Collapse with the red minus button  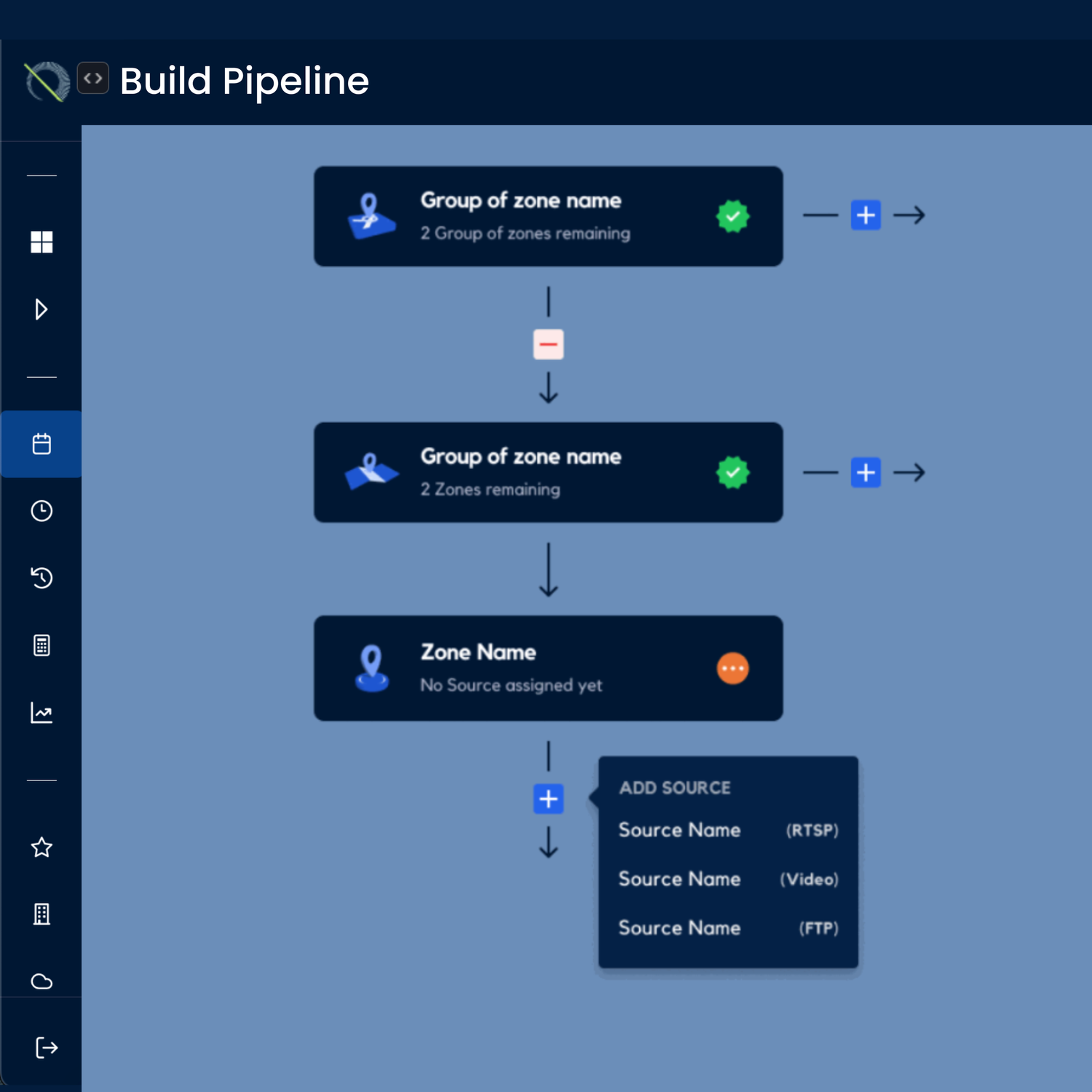coord(548,344)
